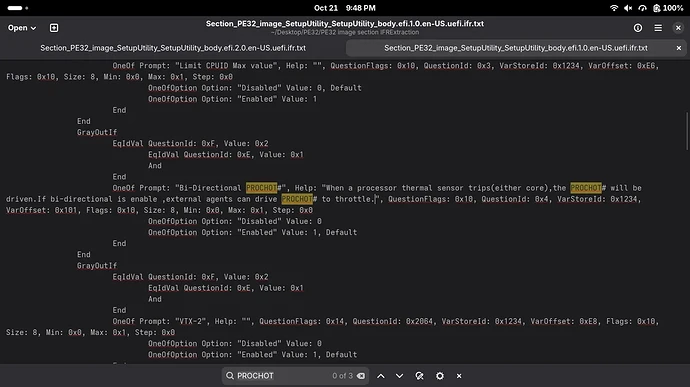Click the "VTX-2" prompt text
Image resolution: width=690 pixels, height=387 pixels.
click(x=190, y=321)
